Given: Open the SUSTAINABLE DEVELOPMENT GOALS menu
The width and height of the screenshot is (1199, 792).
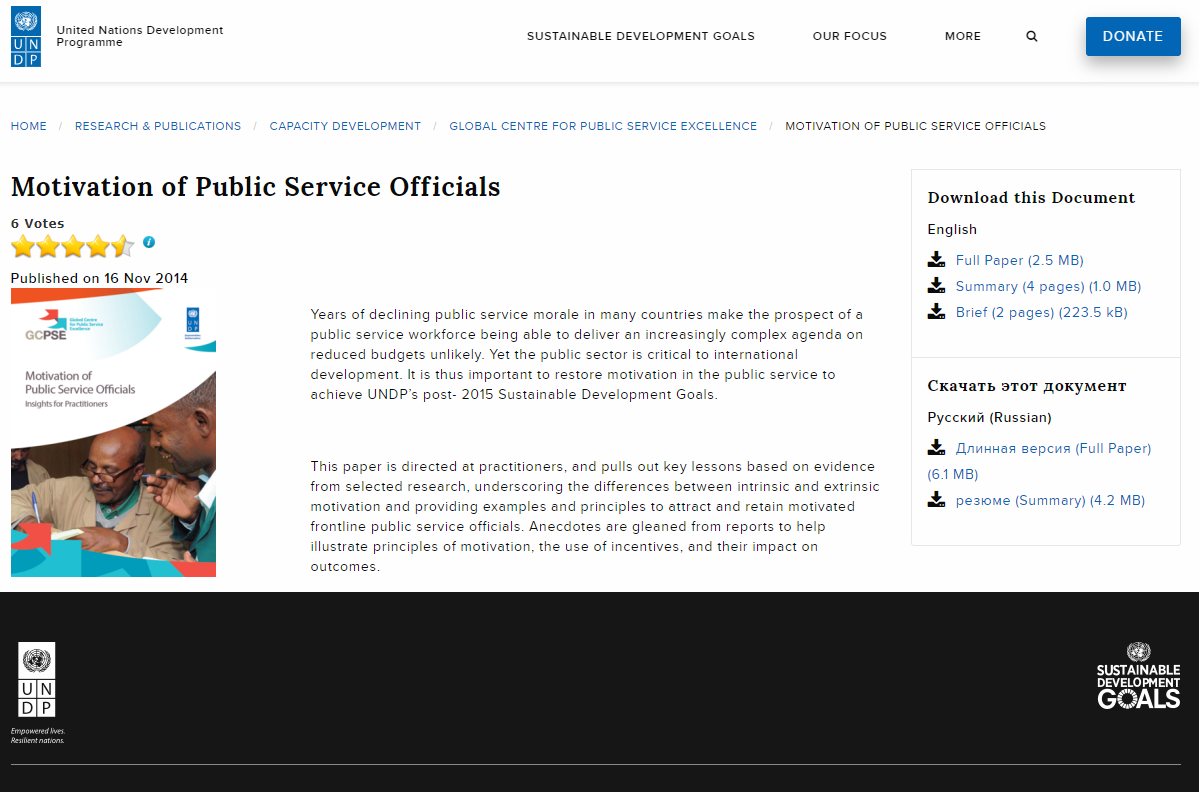Looking at the screenshot, I should [641, 36].
